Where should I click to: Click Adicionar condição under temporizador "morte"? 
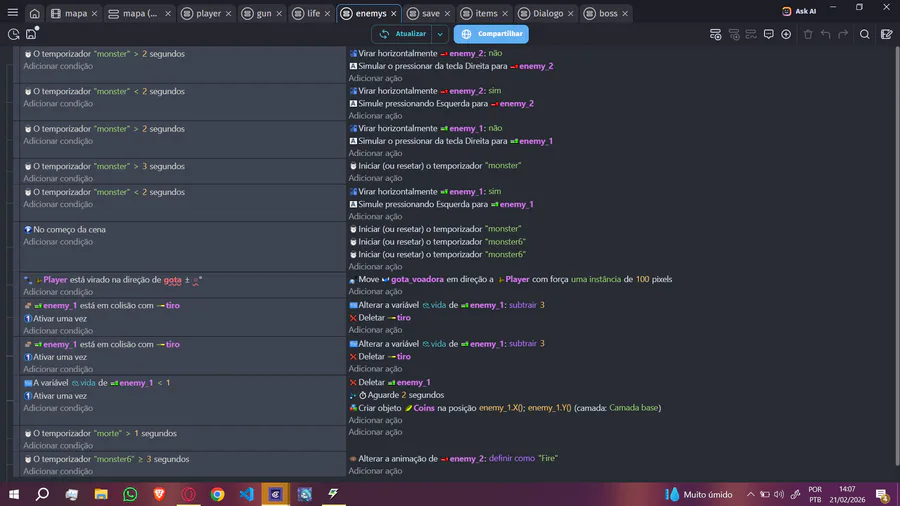tap(58, 446)
